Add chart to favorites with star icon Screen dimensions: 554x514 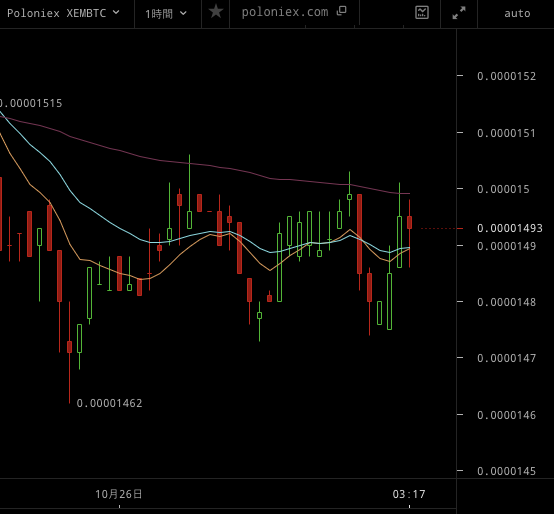[x=216, y=12]
